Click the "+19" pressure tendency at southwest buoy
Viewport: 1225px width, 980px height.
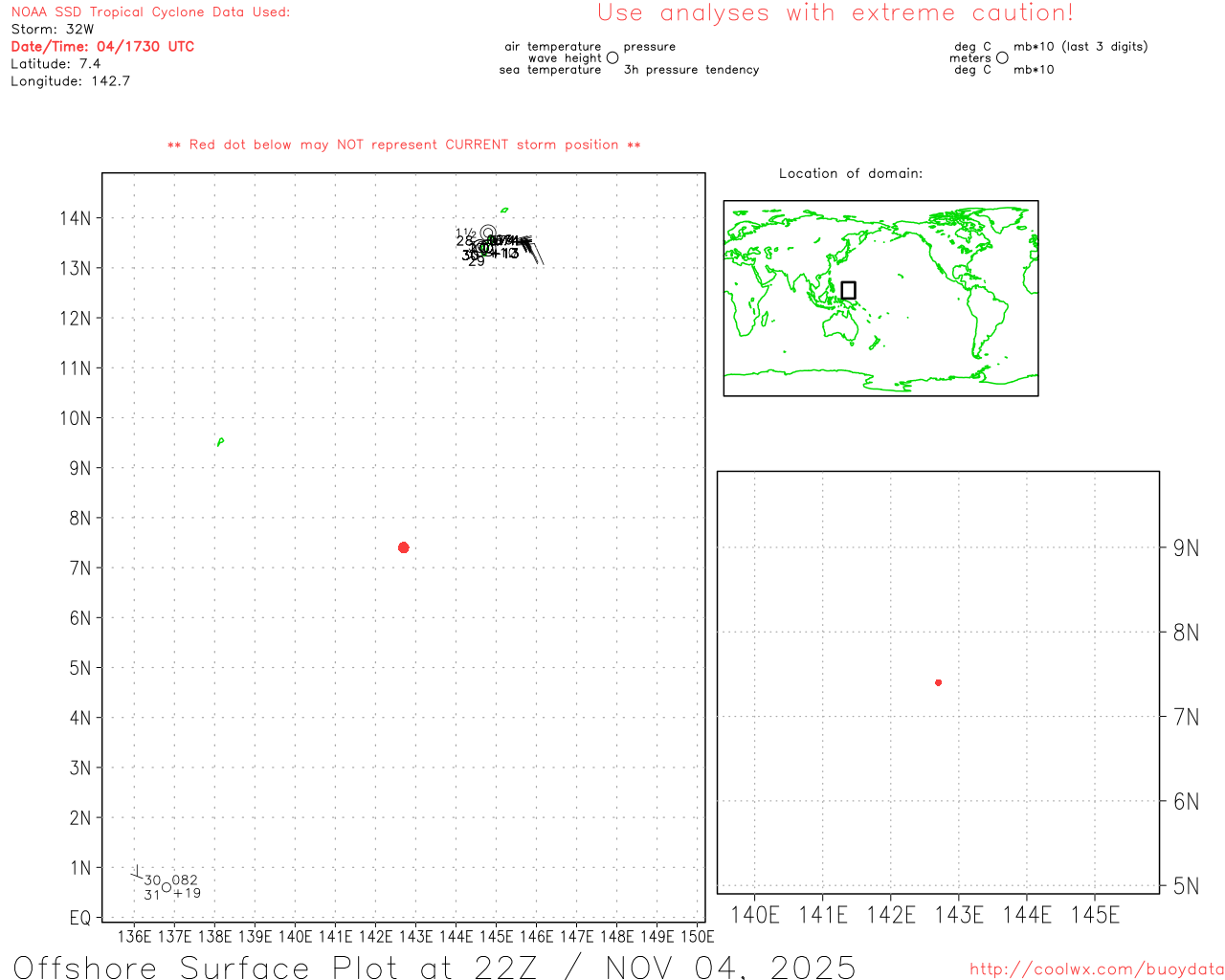[187, 894]
